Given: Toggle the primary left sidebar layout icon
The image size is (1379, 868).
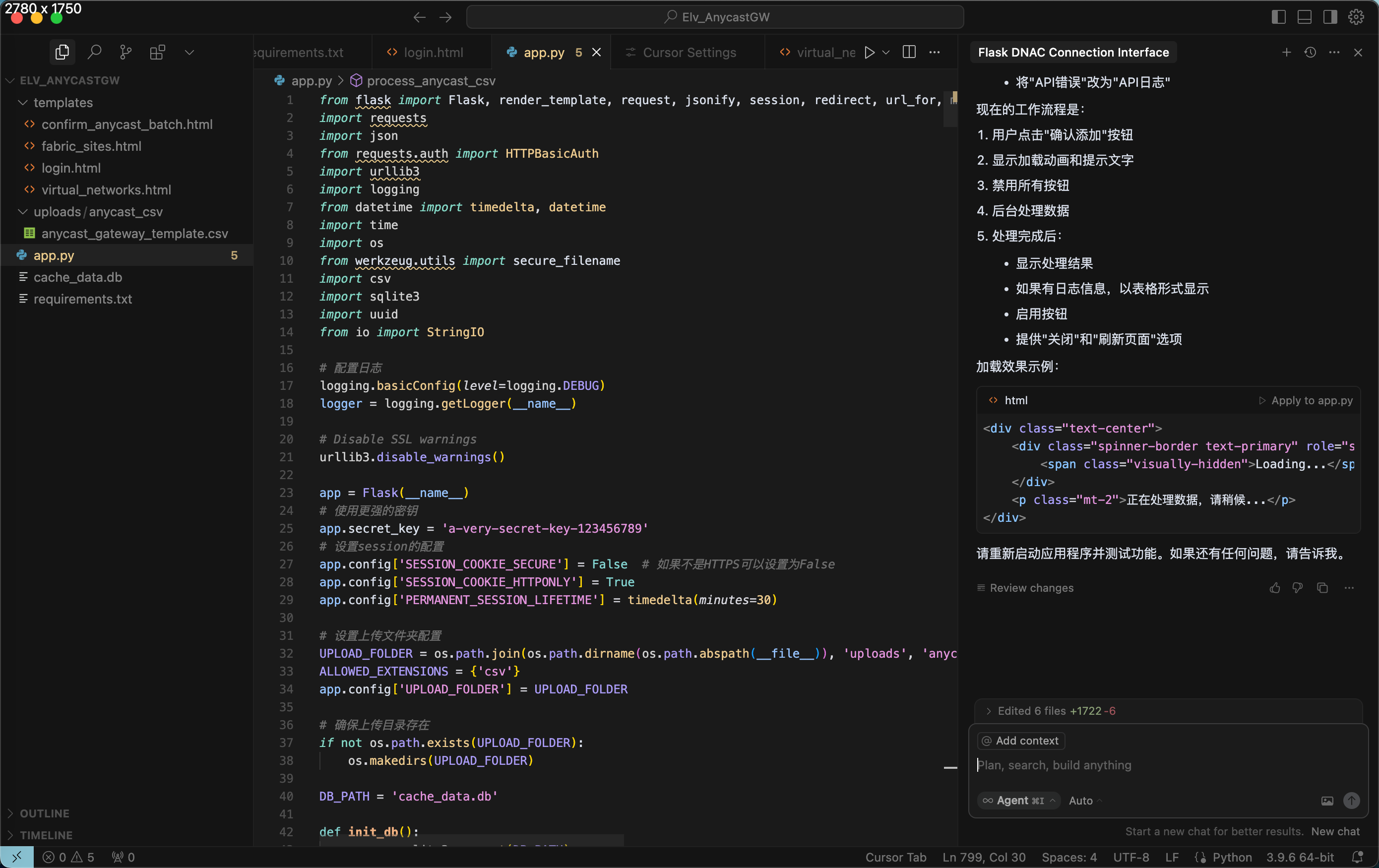Looking at the screenshot, I should (1278, 17).
